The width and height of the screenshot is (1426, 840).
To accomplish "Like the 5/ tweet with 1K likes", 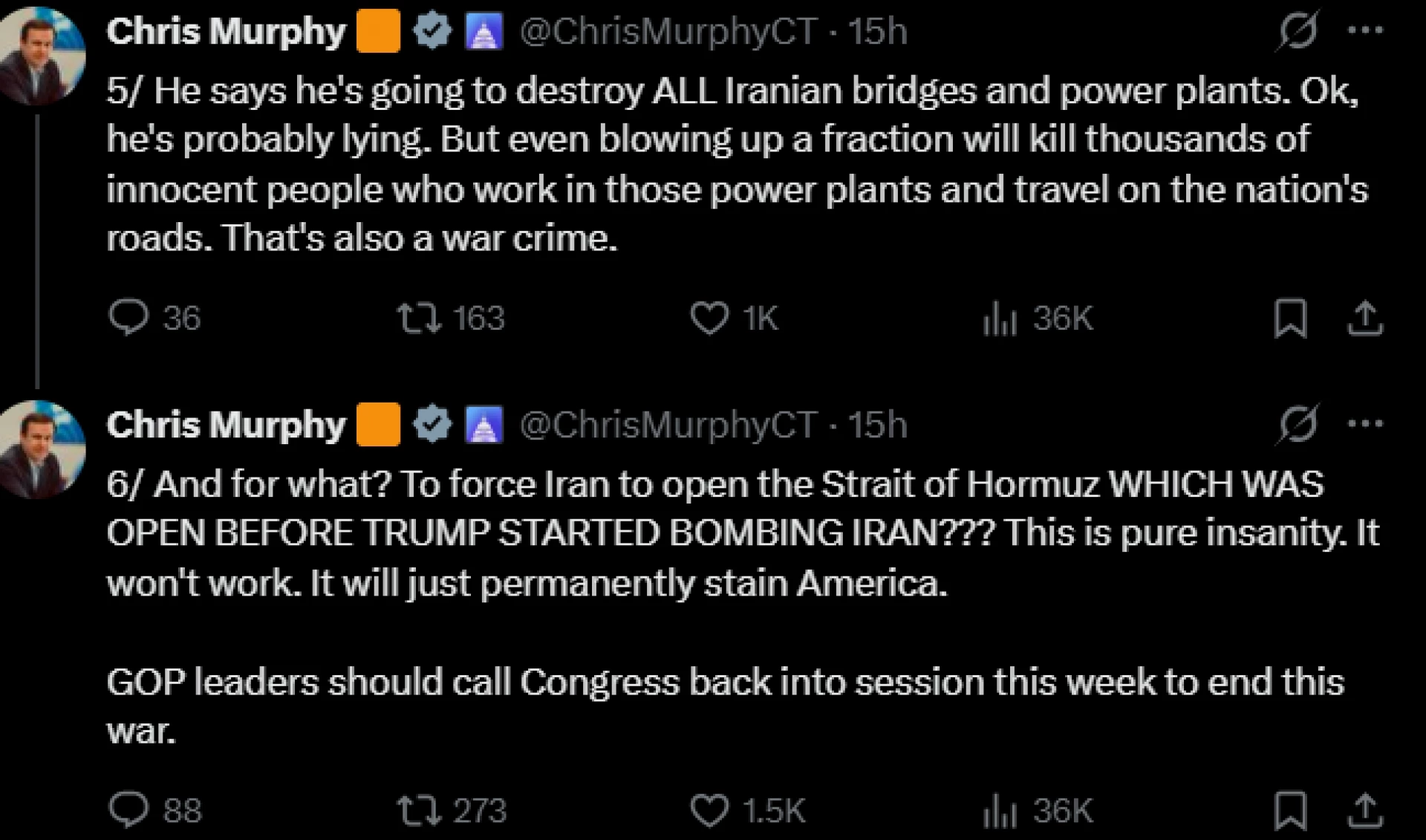I will pos(709,318).
